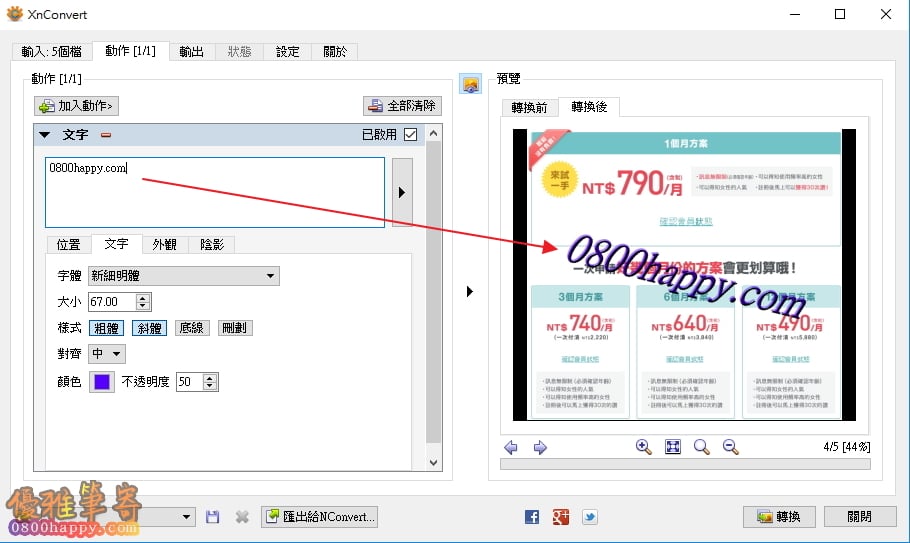Go to next preview image
This screenshot has height=543, width=910.
[x=540, y=447]
